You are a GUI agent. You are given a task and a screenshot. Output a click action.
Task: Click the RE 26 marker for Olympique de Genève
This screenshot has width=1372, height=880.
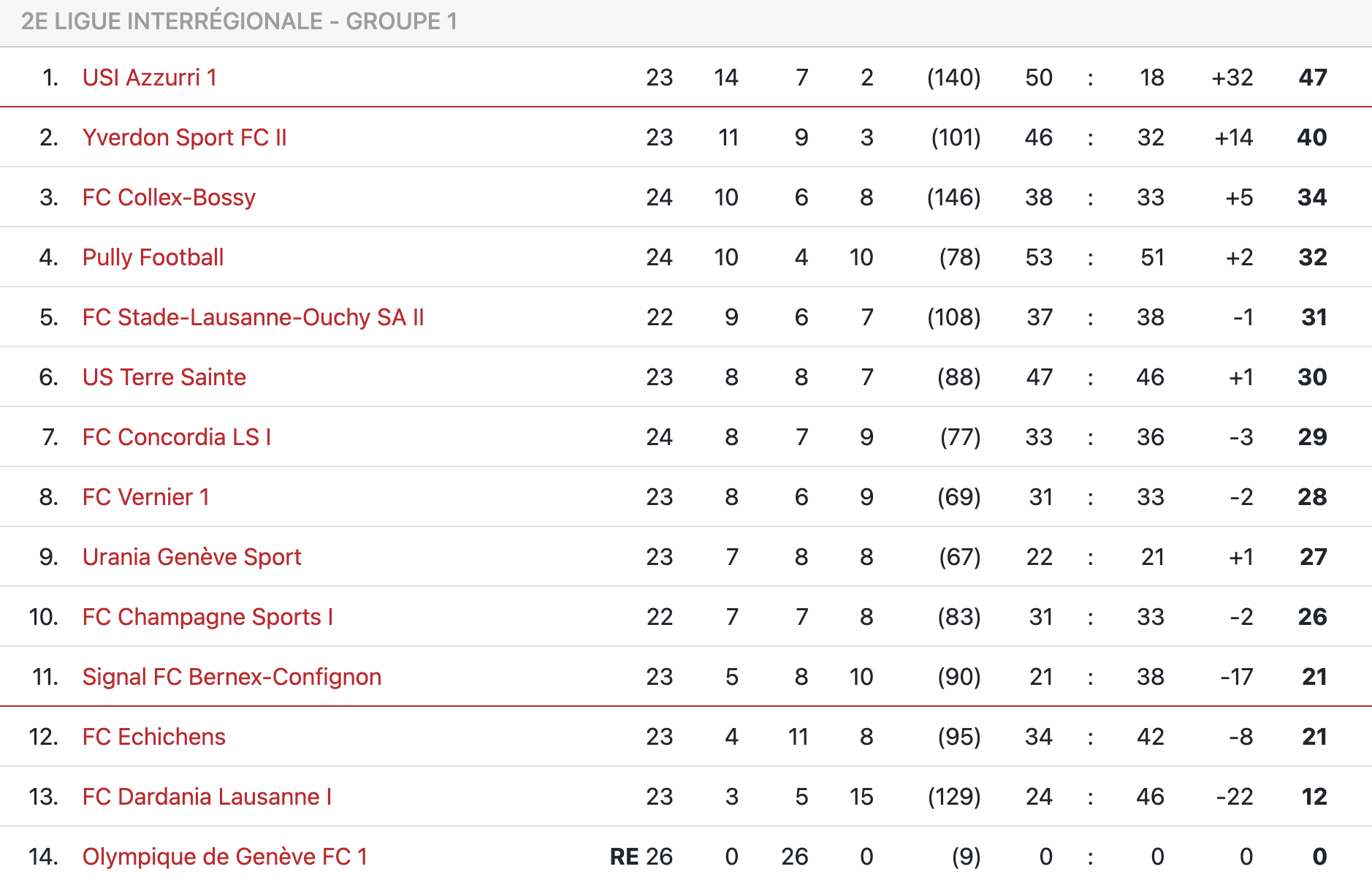(641, 857)
